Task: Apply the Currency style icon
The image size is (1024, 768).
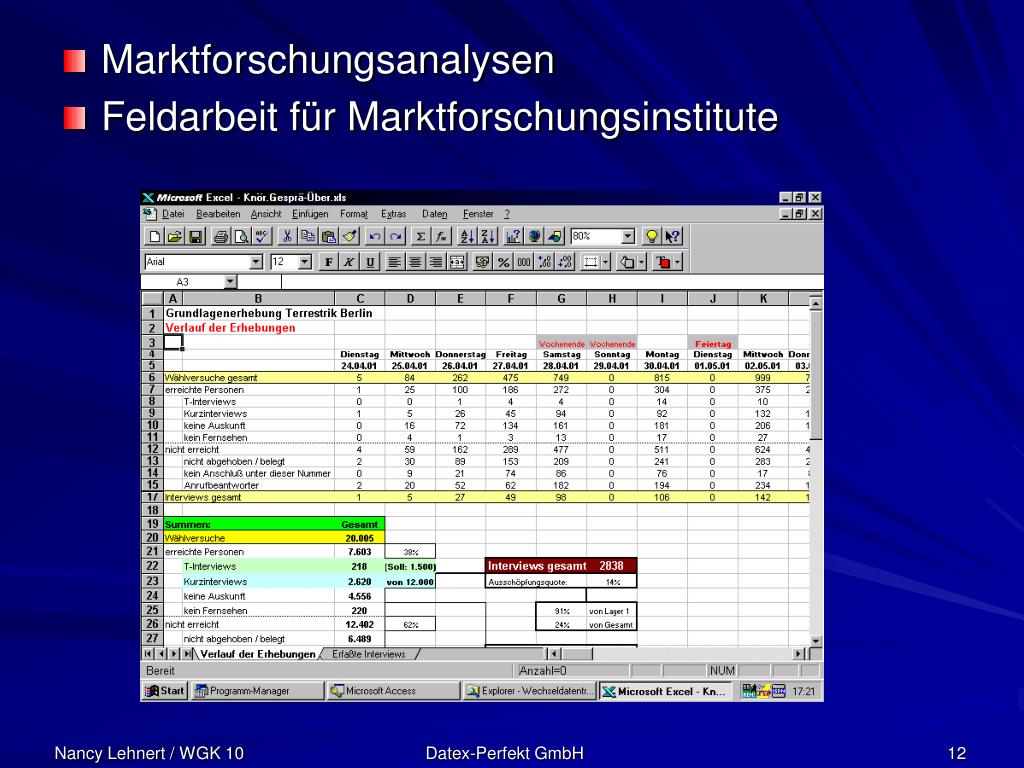Action: click(483, 262)
